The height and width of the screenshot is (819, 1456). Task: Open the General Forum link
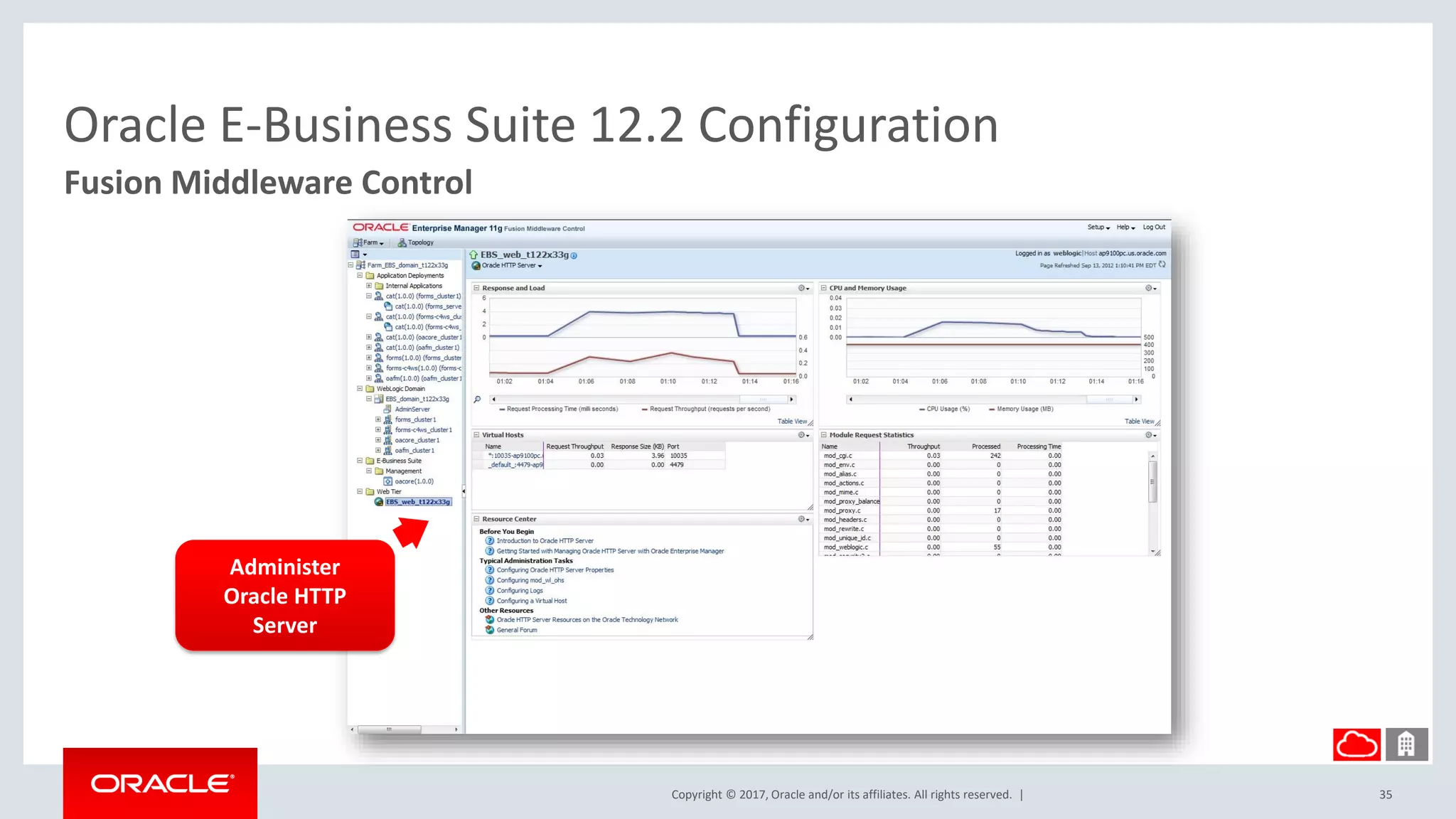click(x=517, y=630)
